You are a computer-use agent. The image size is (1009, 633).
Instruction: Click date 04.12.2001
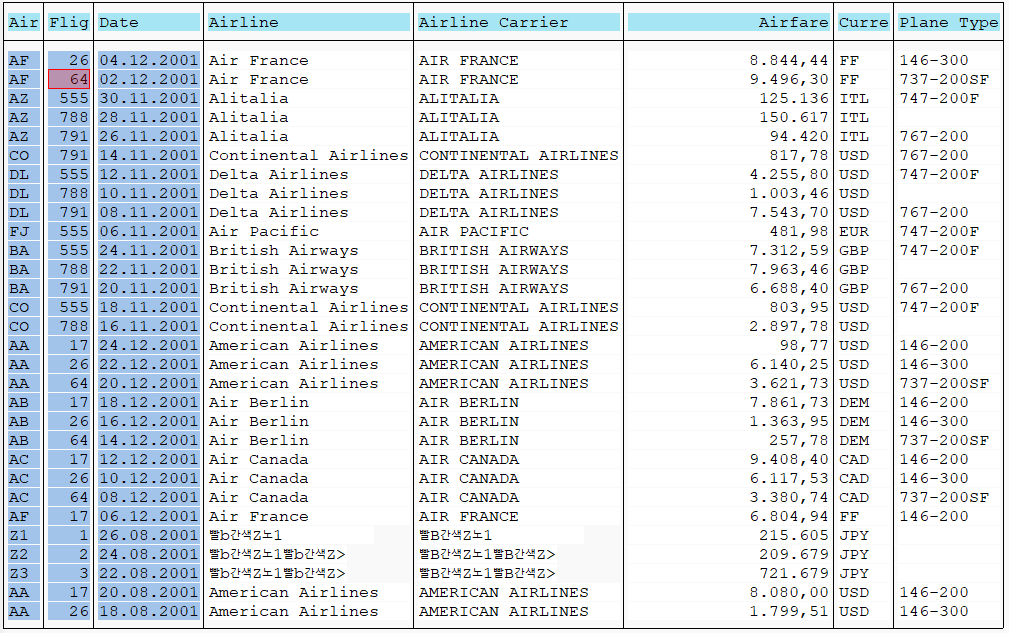click(149, 60)
